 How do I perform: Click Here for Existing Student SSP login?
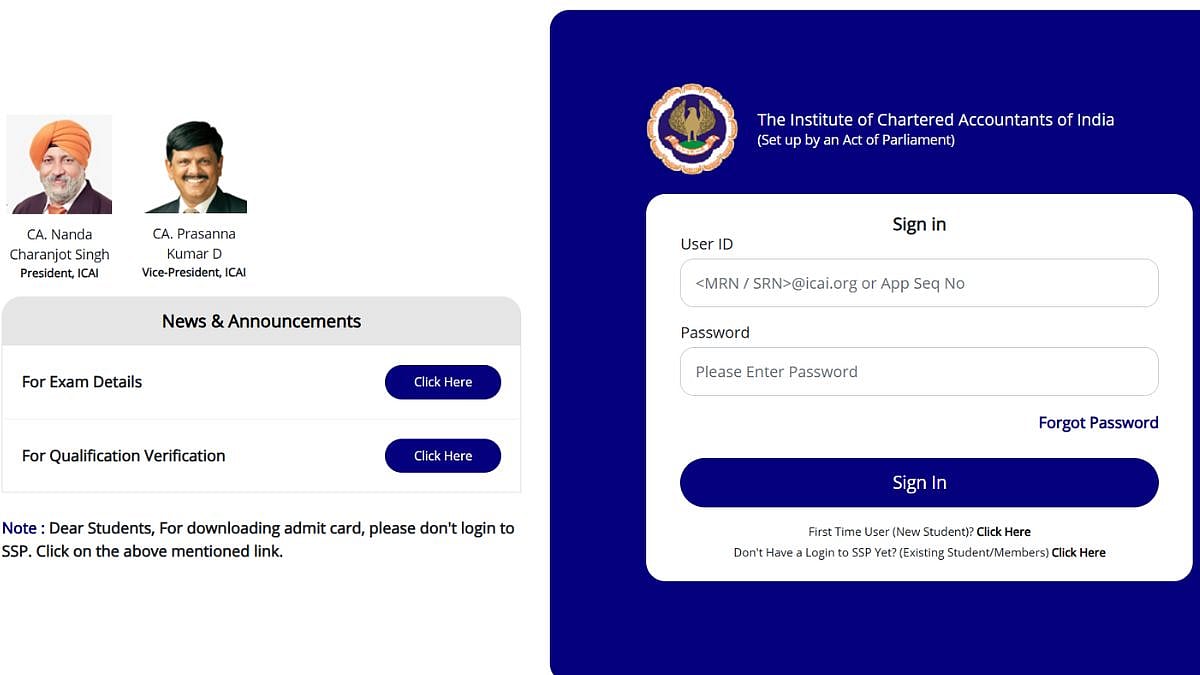(1078, 552)
